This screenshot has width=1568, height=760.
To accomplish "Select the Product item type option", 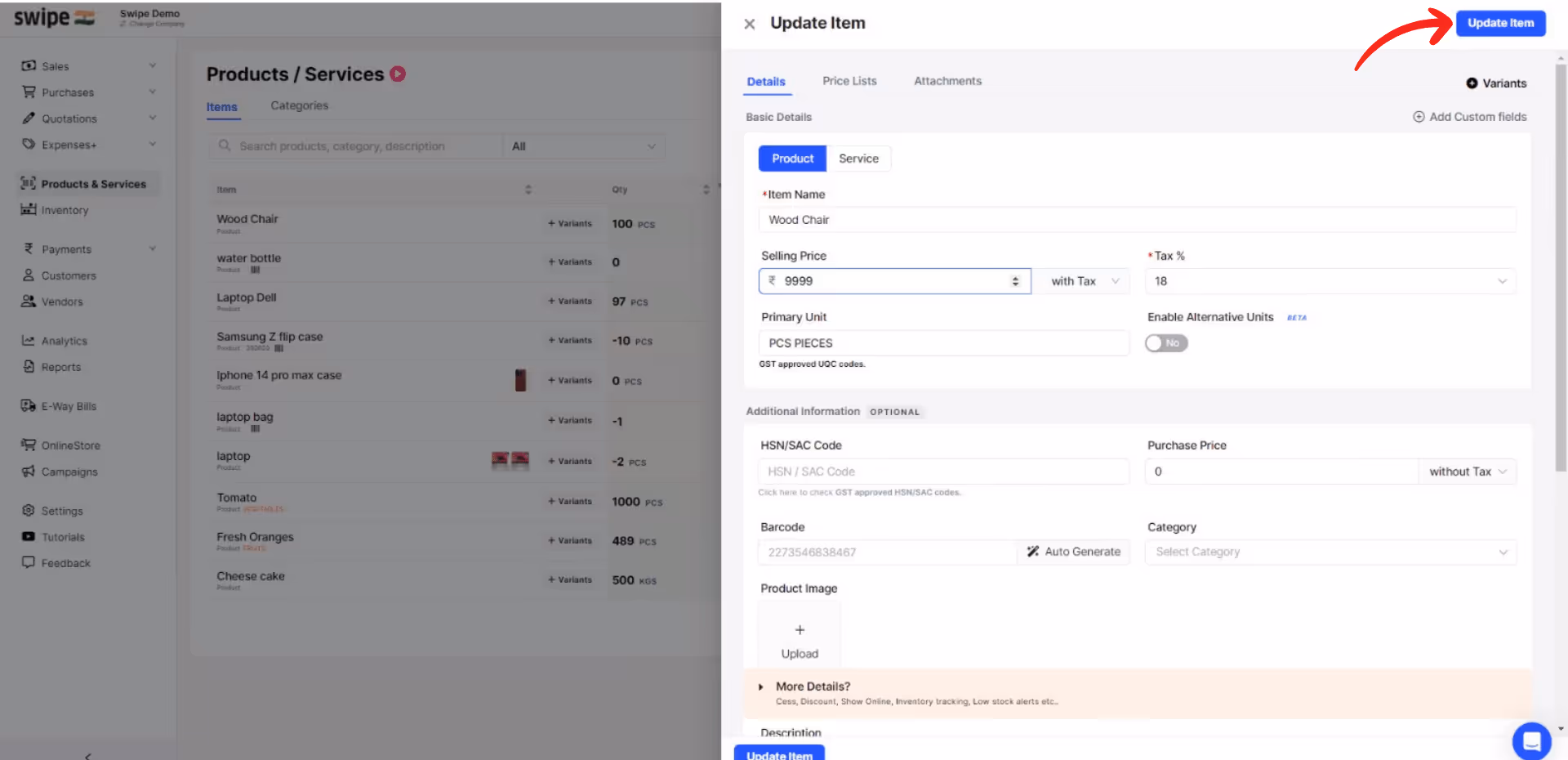I will pos(792,159).
